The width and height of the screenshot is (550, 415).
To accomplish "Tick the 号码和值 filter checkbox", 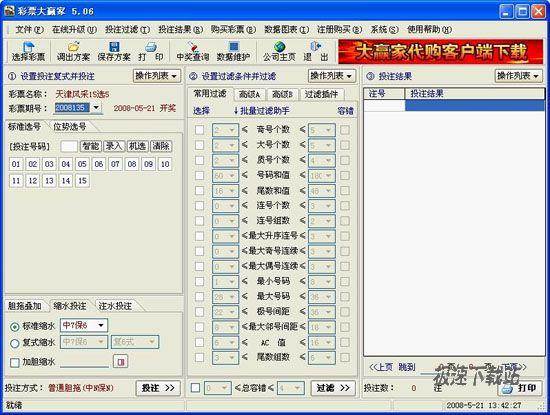I will pyautogui.click(x=199, y=175).
